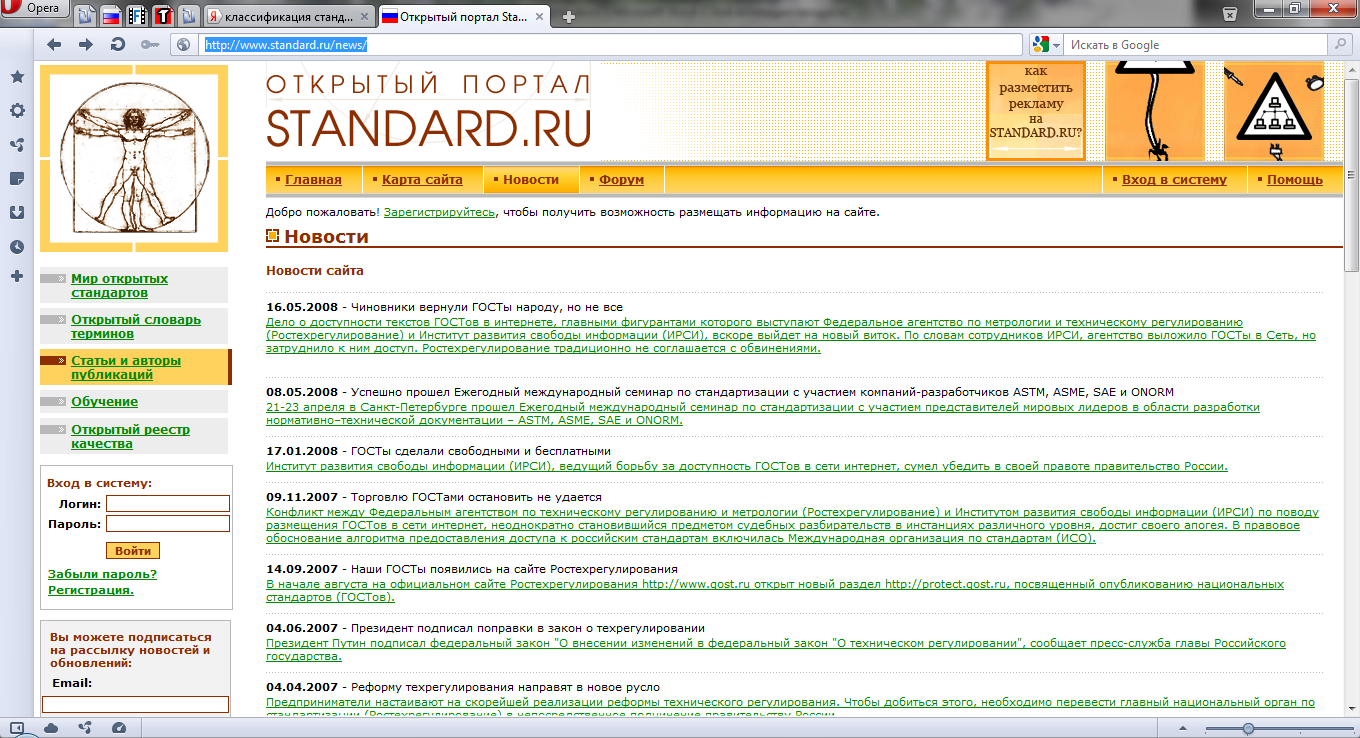Close the 'Открытый портал Sta...' tab
The height and width of the screenshot is (738, 1360).
coord(539,16)
